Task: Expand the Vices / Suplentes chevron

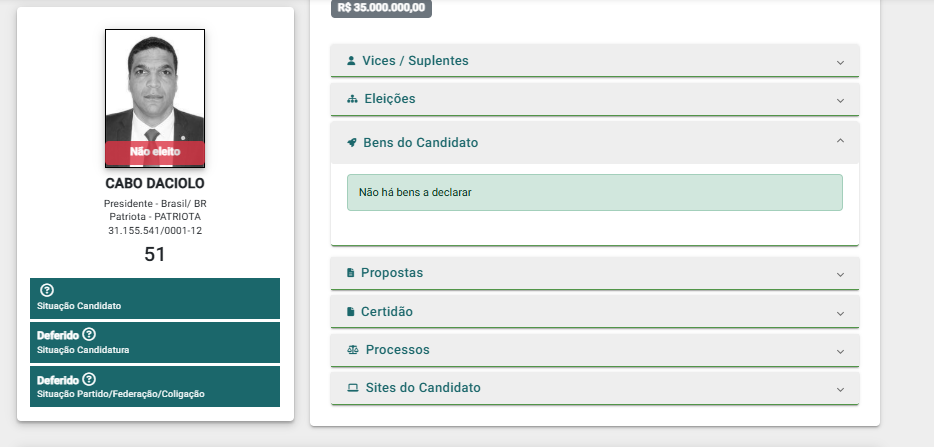Action: tap(840, 62)
